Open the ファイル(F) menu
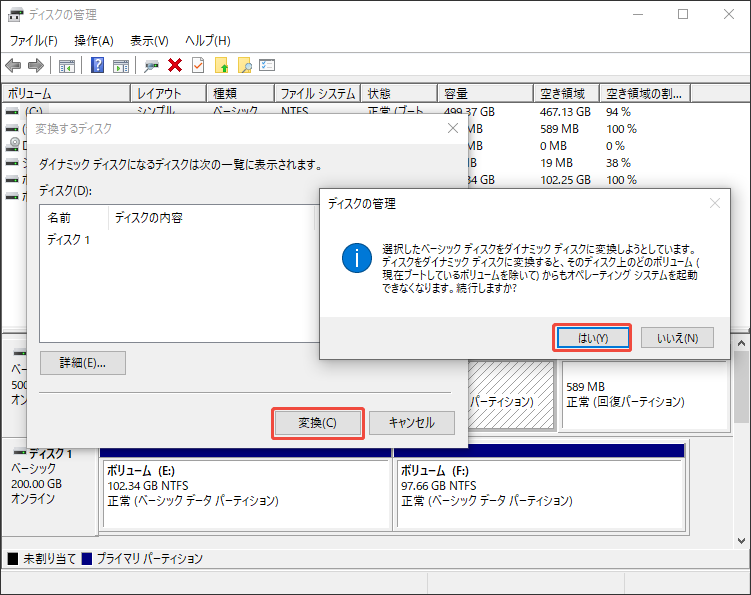The width and height of the screenshot is (751, 595). [34, 41]
